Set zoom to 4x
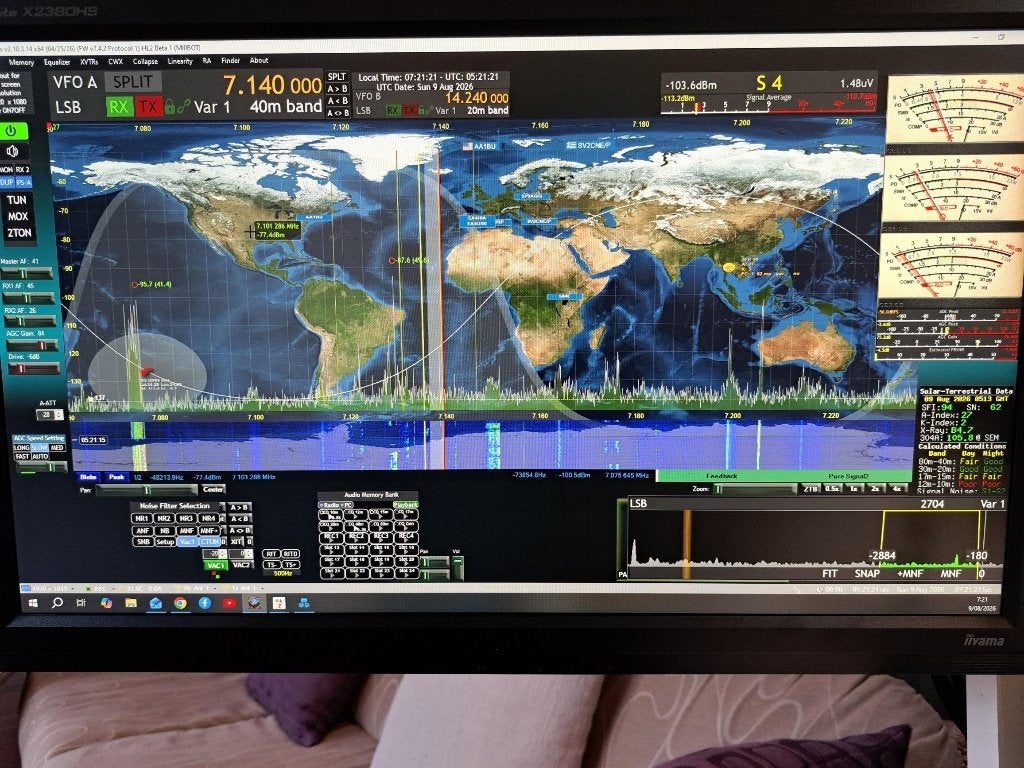 pyautogui.click(x=897, y=488)
